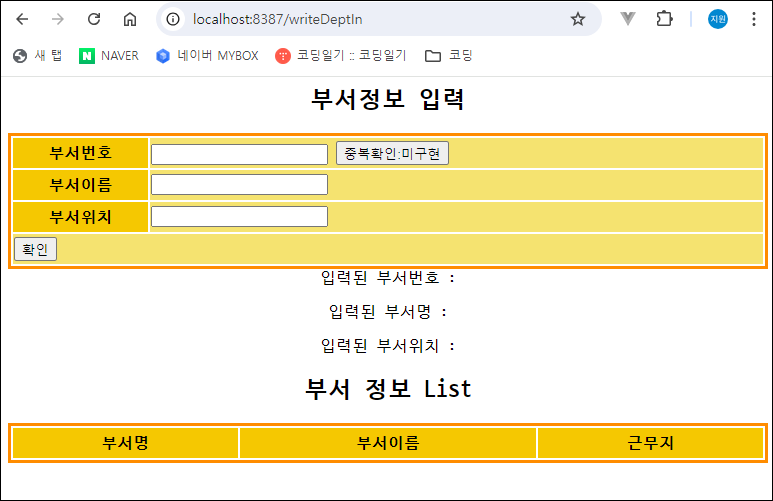Reload the page with refresh icon
This screenshot has width=773, height=501.
coord(94,19)
